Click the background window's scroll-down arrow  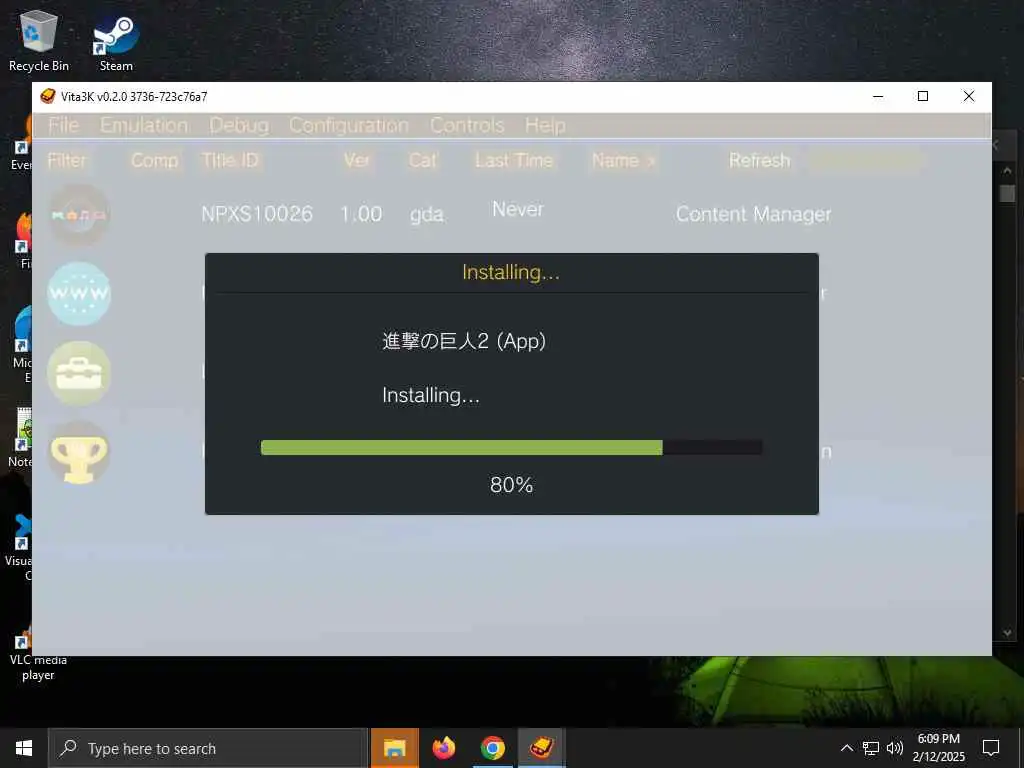(x=1007, y=632)
